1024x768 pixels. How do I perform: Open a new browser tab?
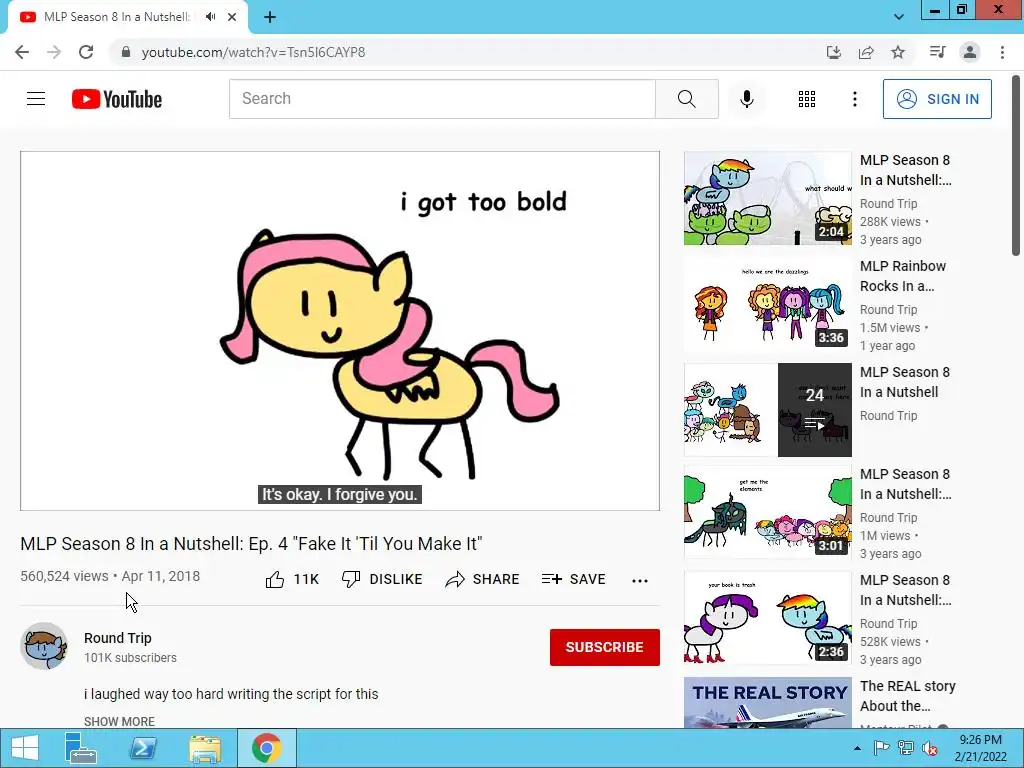pos(270,17)
